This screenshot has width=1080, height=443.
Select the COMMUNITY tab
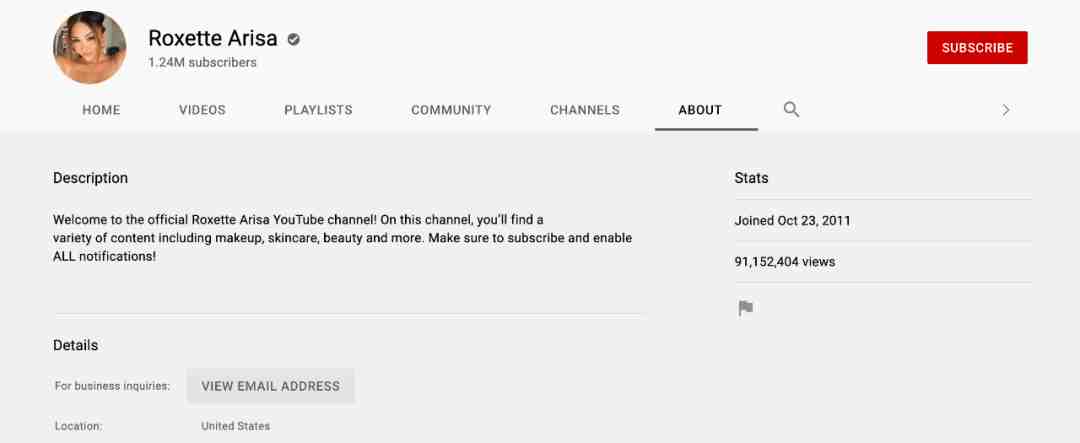click(451, 110)
